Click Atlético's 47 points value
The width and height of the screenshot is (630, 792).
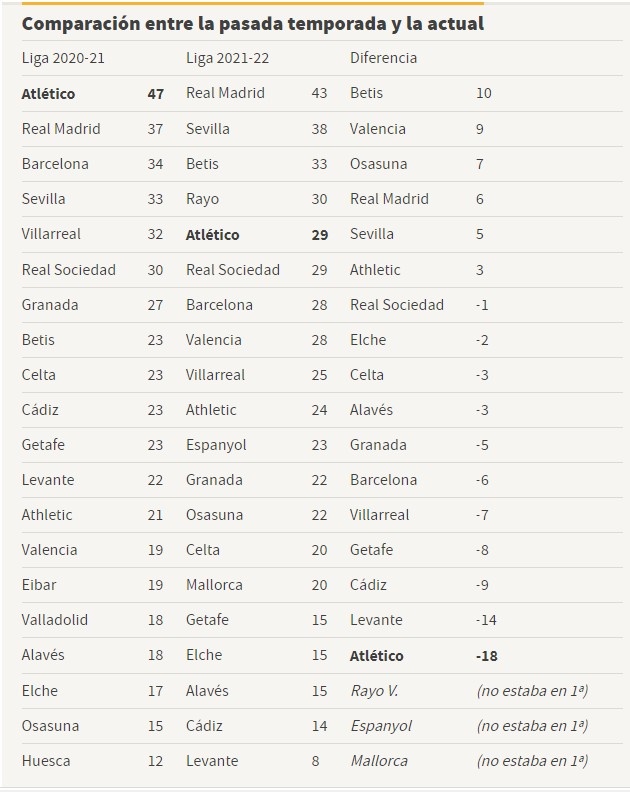point(156,94)
